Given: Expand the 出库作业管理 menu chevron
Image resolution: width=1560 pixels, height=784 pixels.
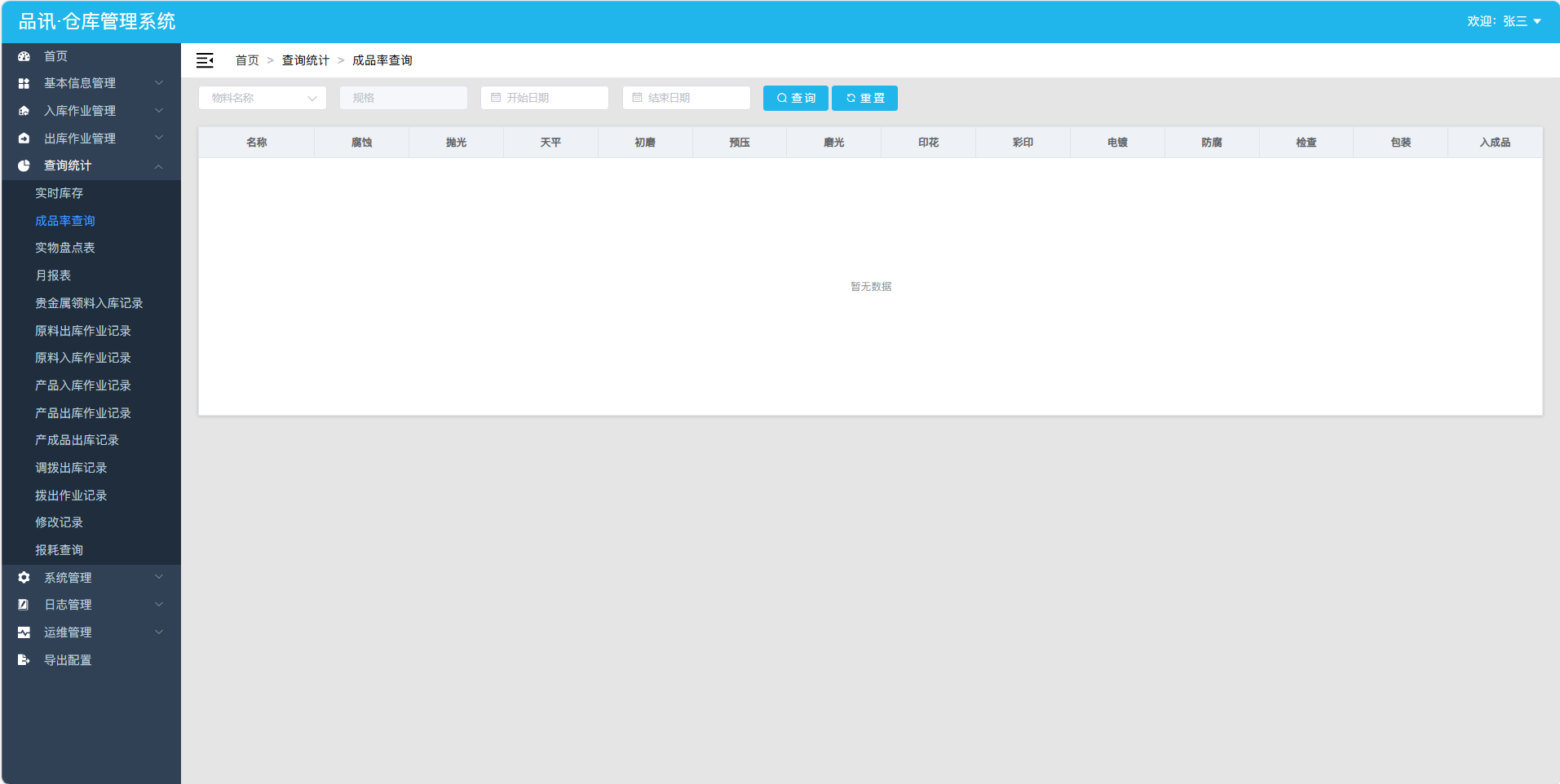Looking at the screenshot, I should 159,139.
